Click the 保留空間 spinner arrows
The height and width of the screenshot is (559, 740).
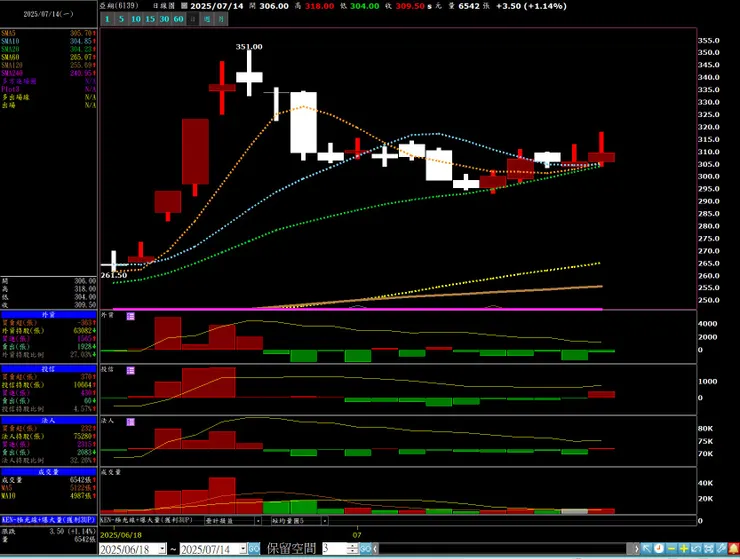[353, 549]
